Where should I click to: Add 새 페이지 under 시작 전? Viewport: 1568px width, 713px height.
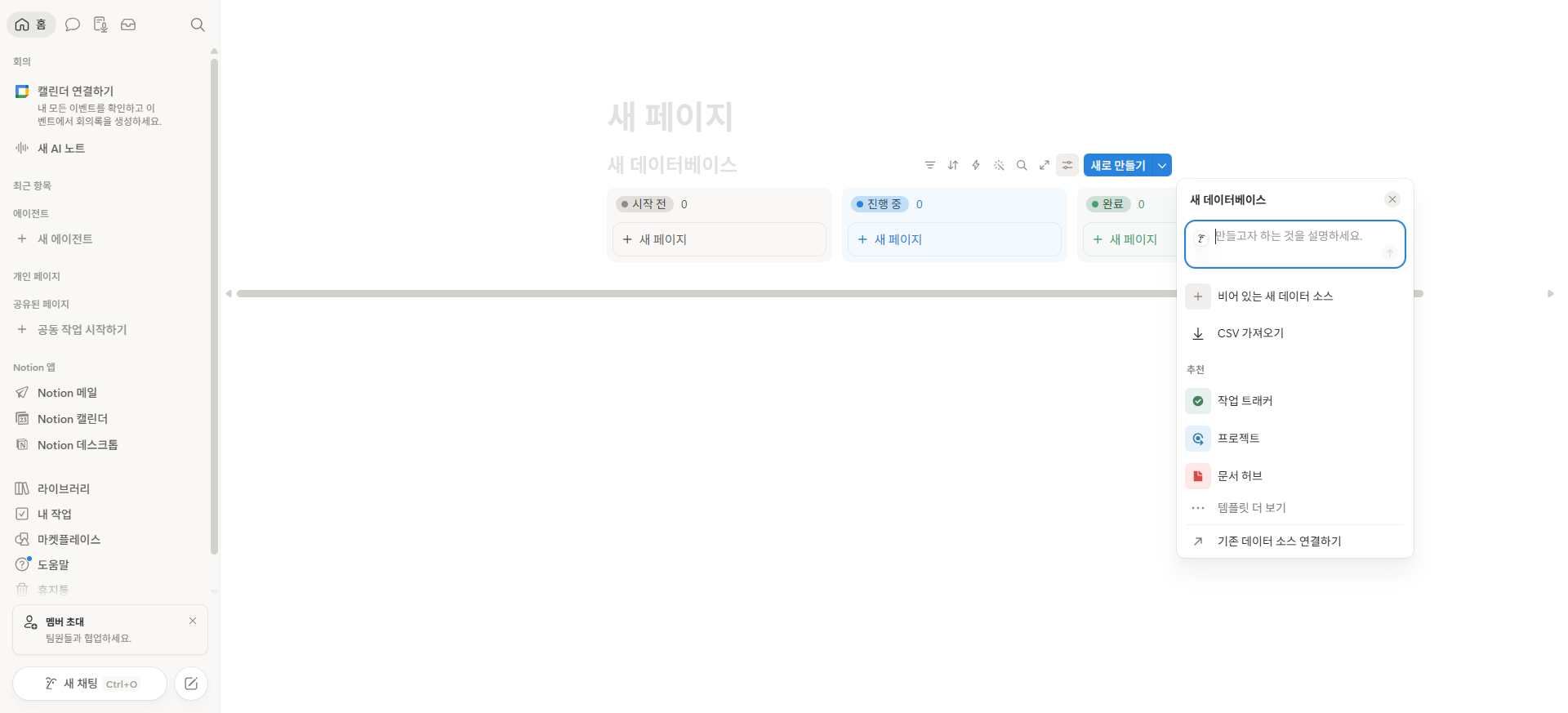point(719,239)
